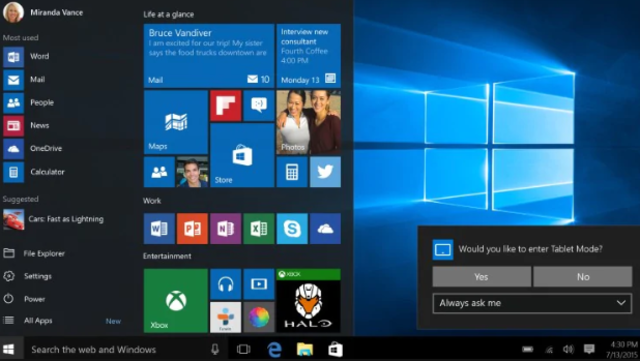Open the Groove Music headphones tile

pyautogui.click(x=226, y=284)
